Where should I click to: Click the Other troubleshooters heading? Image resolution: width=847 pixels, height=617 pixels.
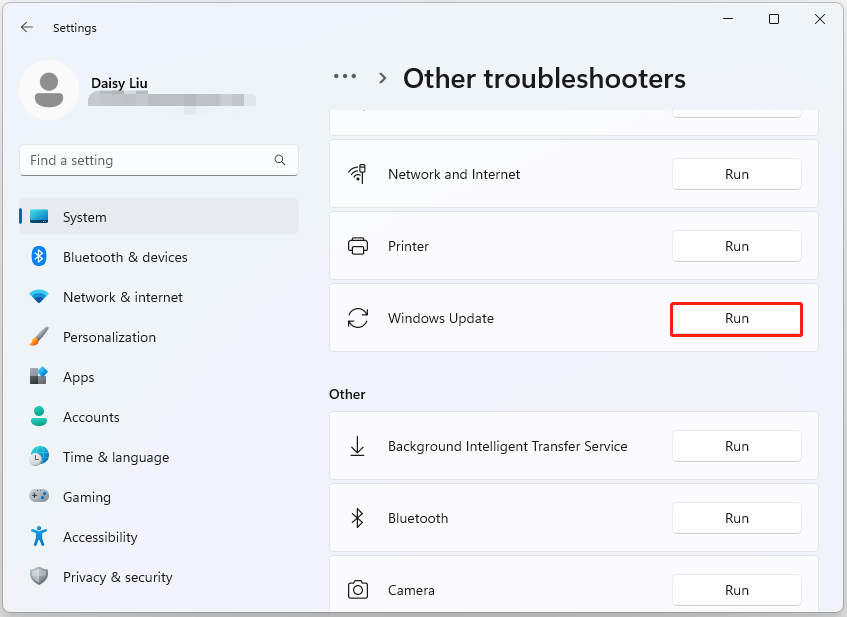point(544,79)
